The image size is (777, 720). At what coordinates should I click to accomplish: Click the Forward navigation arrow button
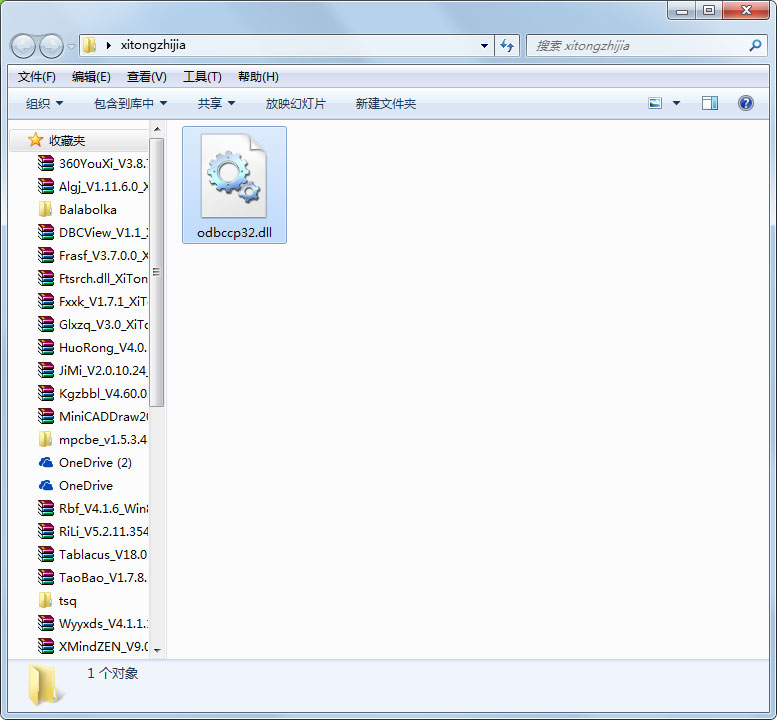pos(51,45)
